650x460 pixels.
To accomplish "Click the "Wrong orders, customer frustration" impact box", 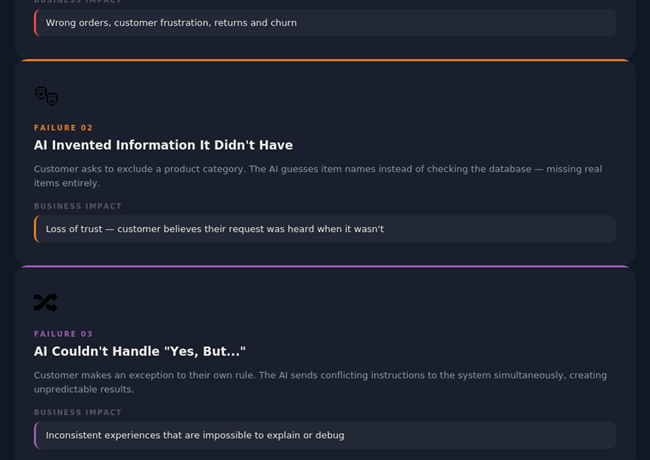I will [x=325, y=23].
